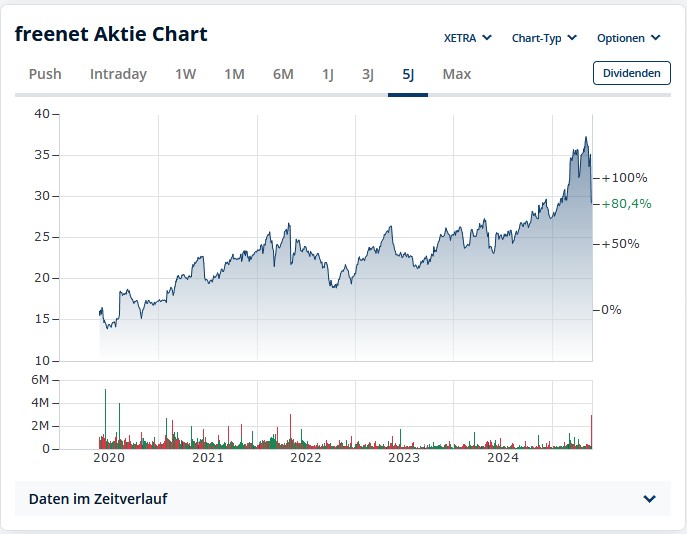Click the price peak near 37 on chart
687x534 pixels.
[x=586, y=138]
